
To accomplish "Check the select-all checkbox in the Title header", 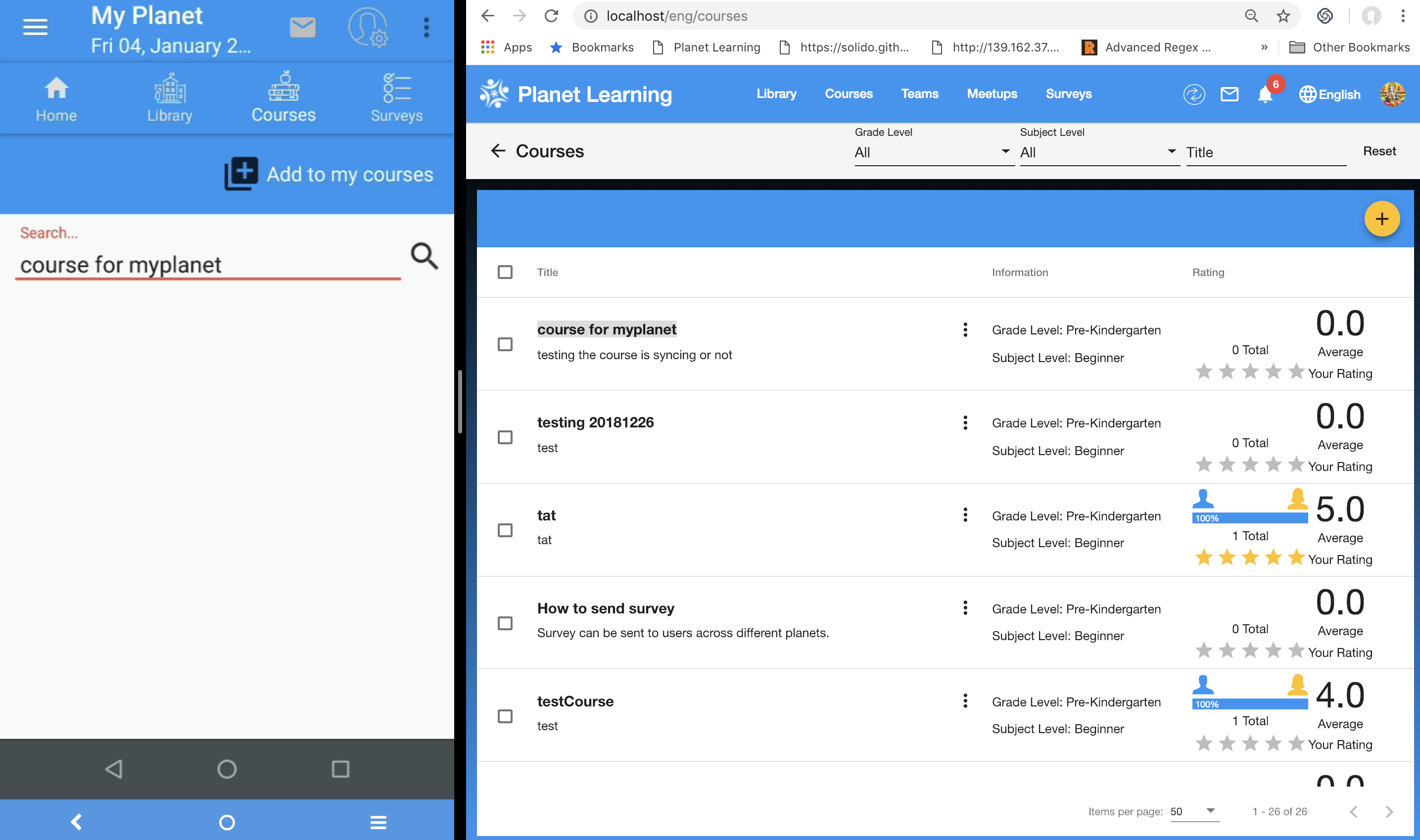I will tap(505, 272).
